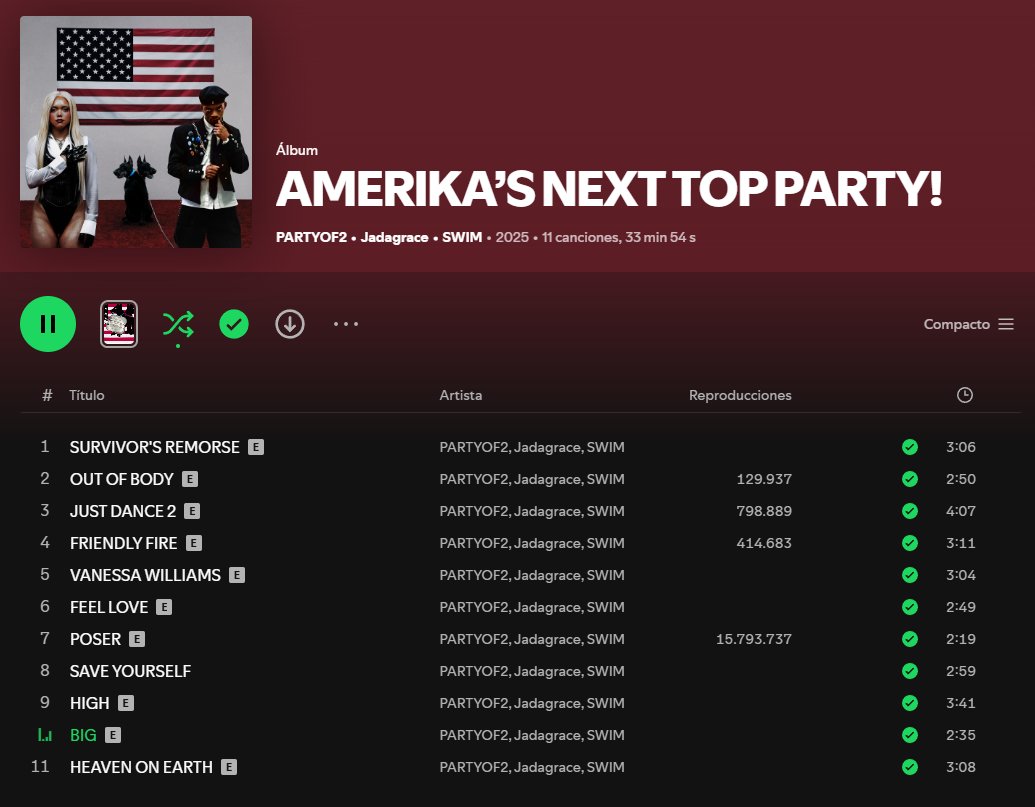Image resolution: width=1035 pixels, height=807 pixels.
Task: Open artist credits in the POSER row
Action: click(x=532, y=639)
